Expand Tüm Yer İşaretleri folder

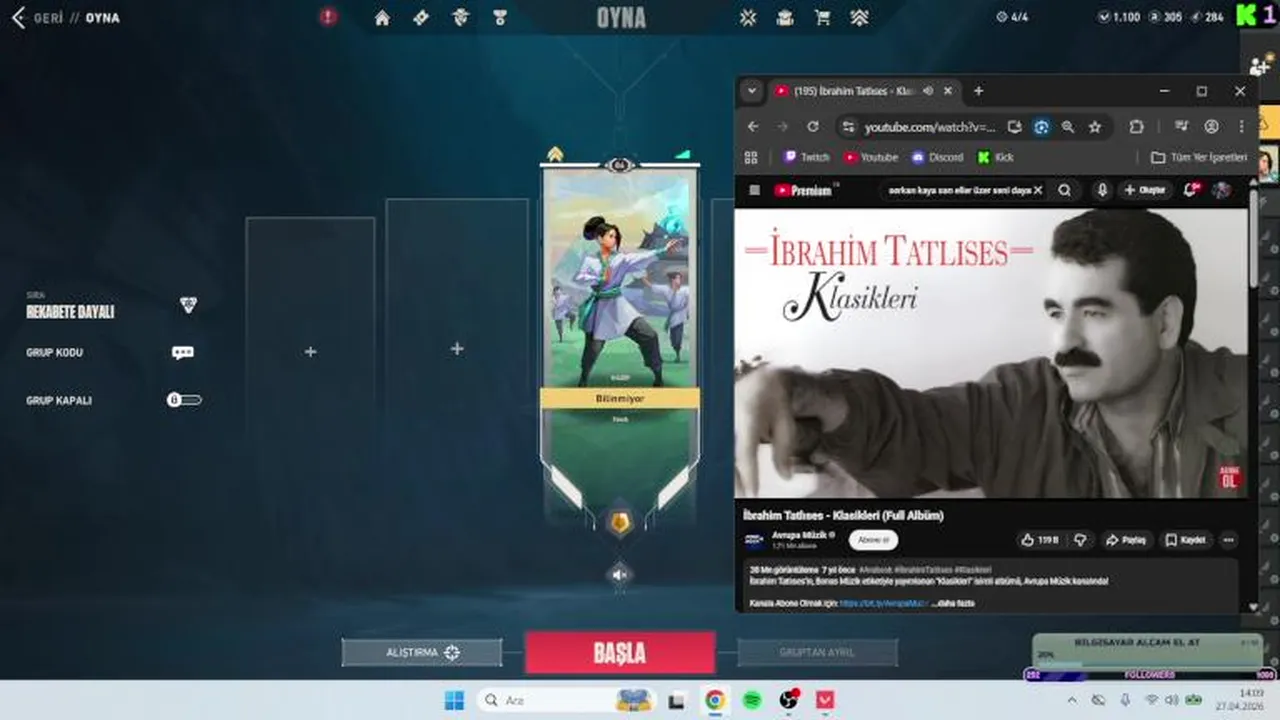(x=1199, y=157)
